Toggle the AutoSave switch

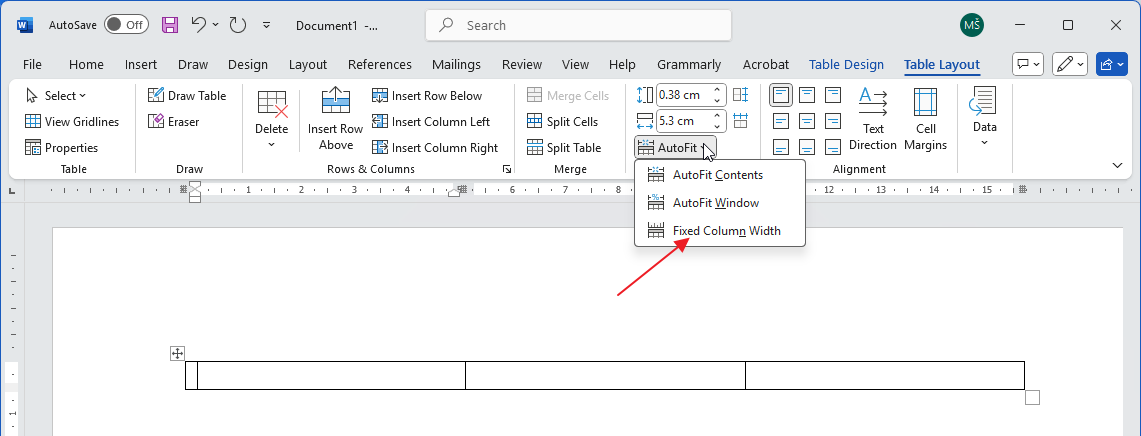point(126,25)
